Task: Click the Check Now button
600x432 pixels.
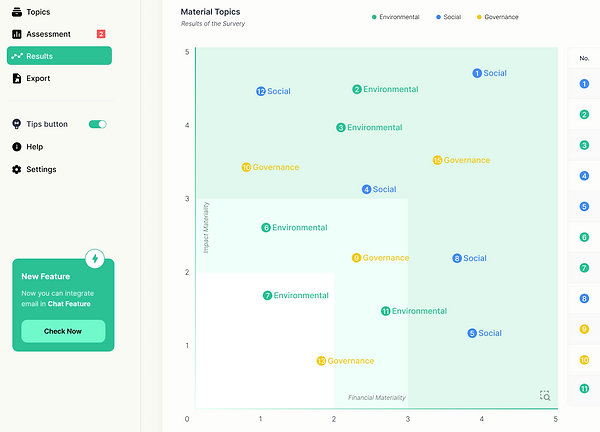Action: (x=63, y=331)
